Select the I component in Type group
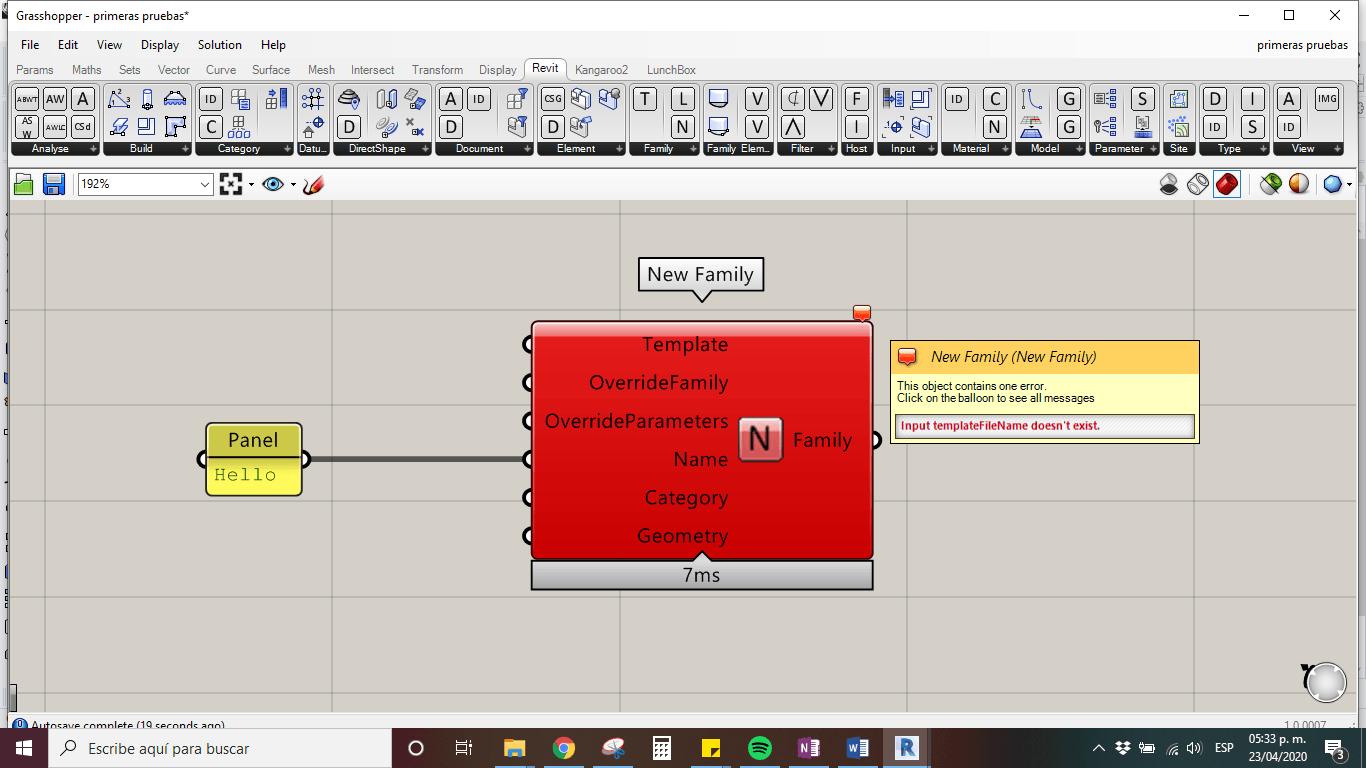This screenshot has height=768, width=1366. (1253, 99)
